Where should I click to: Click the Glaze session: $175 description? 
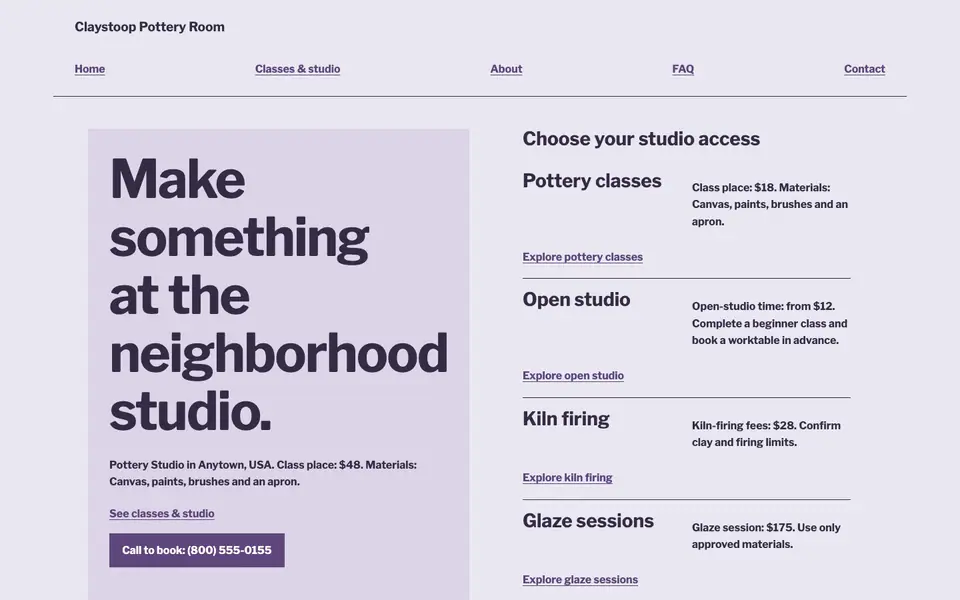(x=767, y=536)
